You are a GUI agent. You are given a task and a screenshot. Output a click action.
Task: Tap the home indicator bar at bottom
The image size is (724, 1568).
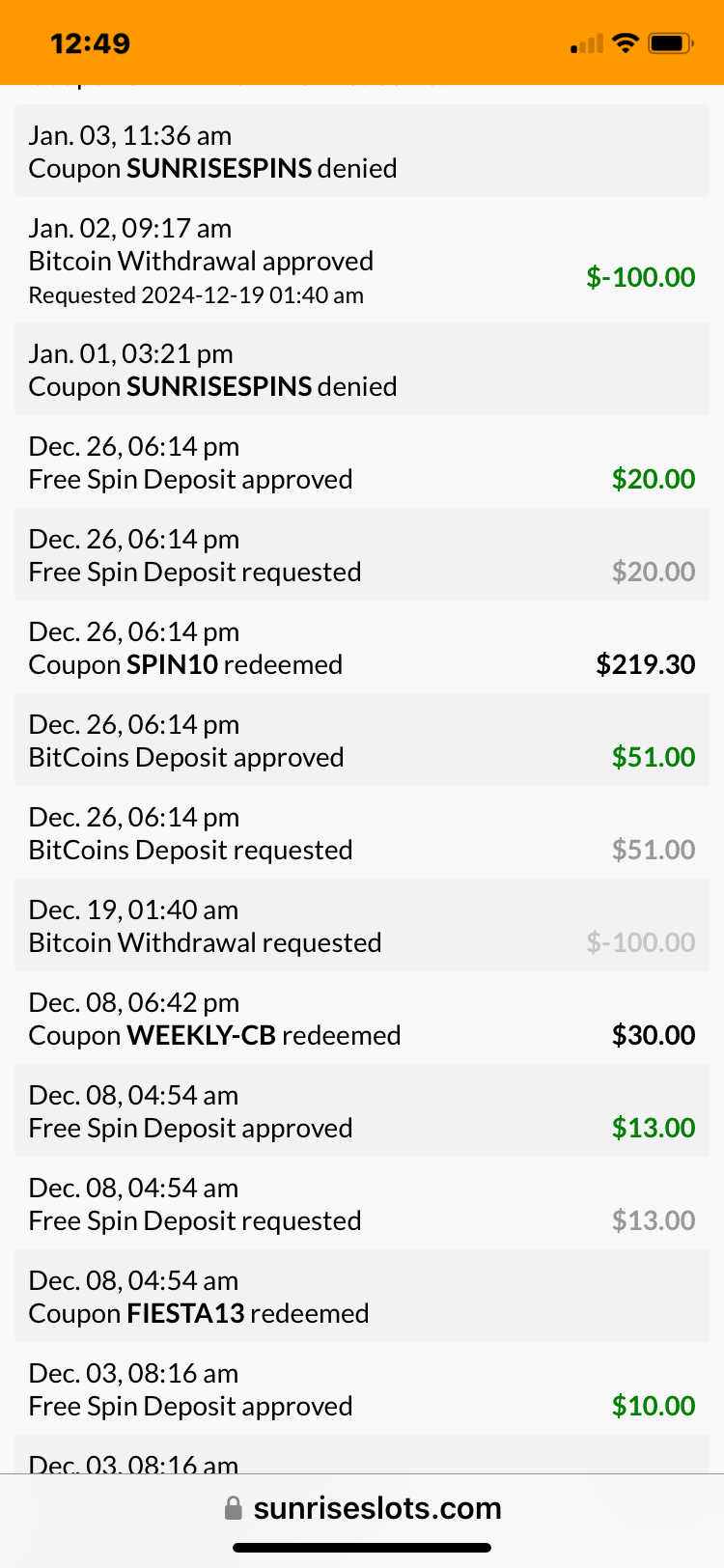click(x=362, y=1548)
